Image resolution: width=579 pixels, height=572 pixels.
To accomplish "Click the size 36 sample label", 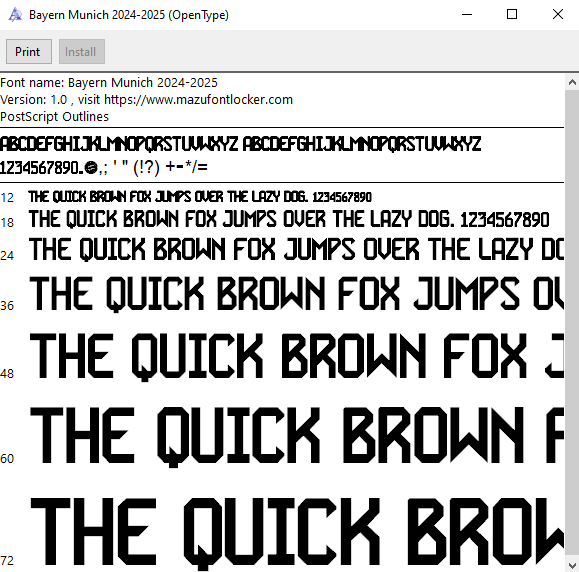I will (7, 306).
